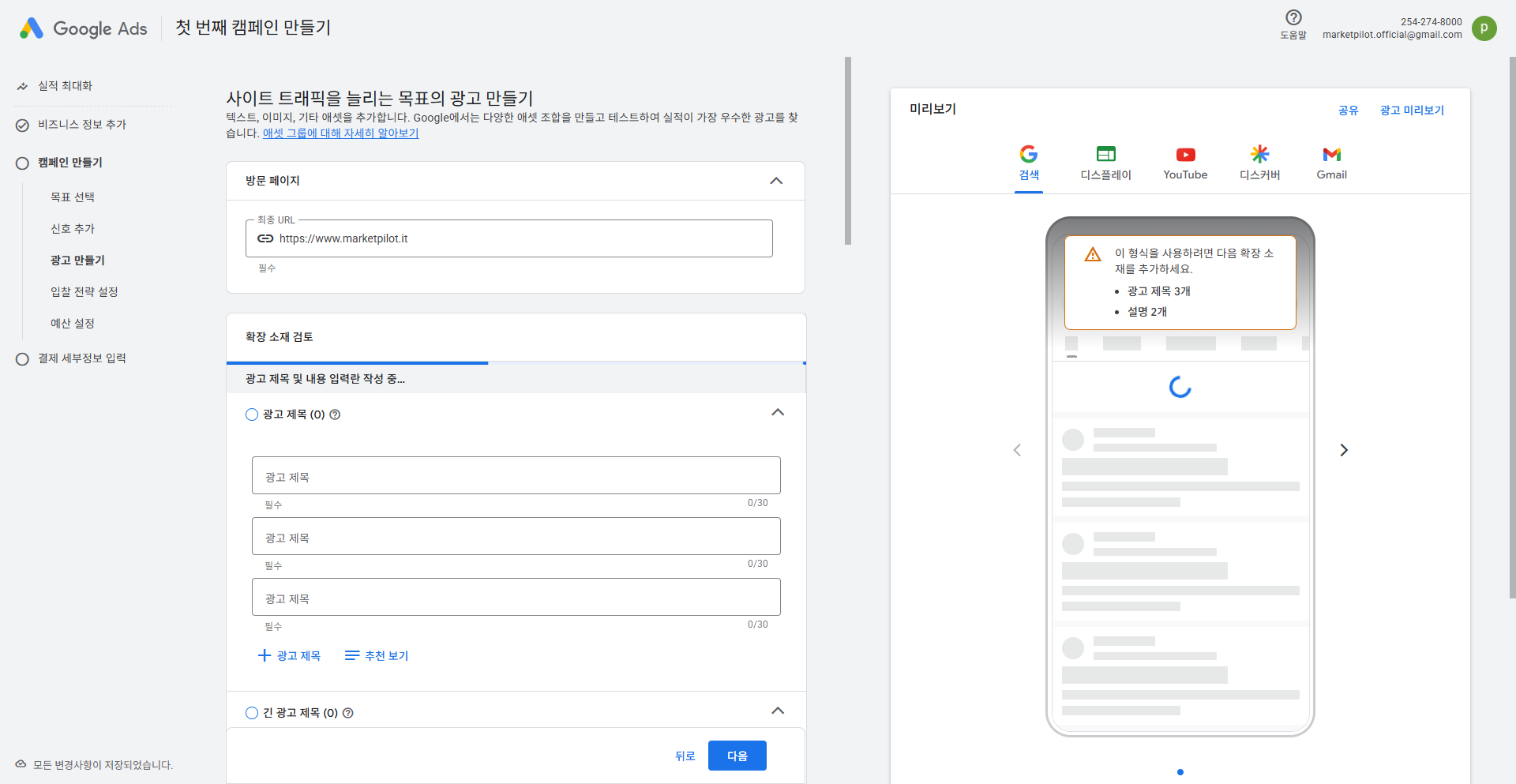This screenshot has width=1516, height=784.
Task: Click the 다음 button
Action: pos(737,756)
